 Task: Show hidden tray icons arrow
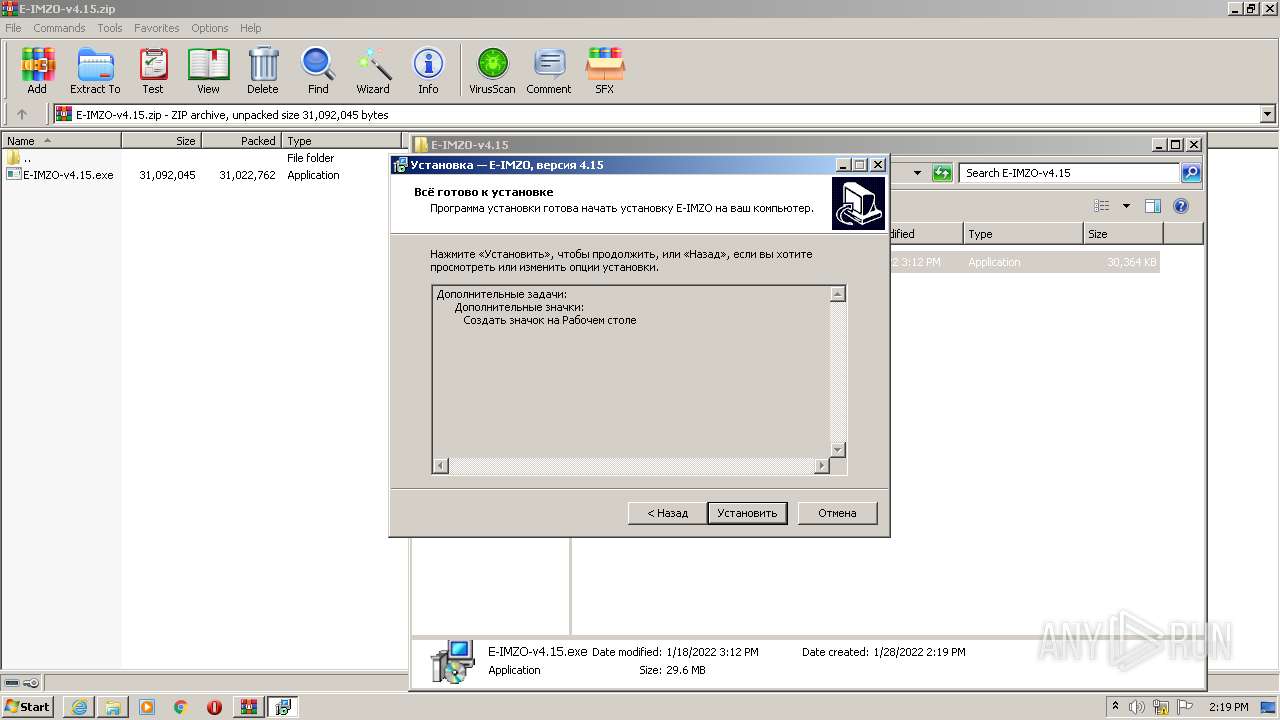(x=1115, y=707)
